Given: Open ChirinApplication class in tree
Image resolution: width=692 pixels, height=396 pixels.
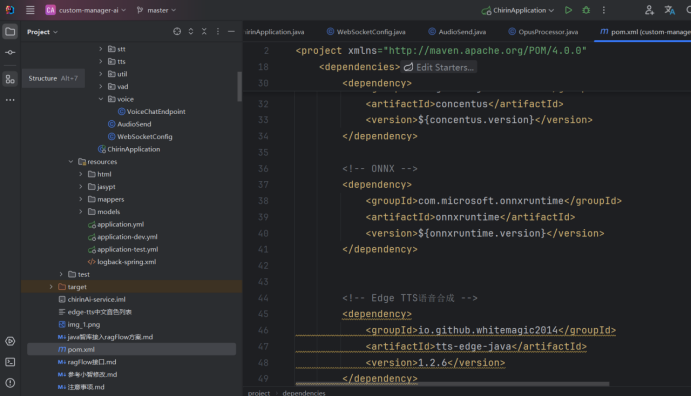Looking at the screenshot, I should [x=129, y=149].
